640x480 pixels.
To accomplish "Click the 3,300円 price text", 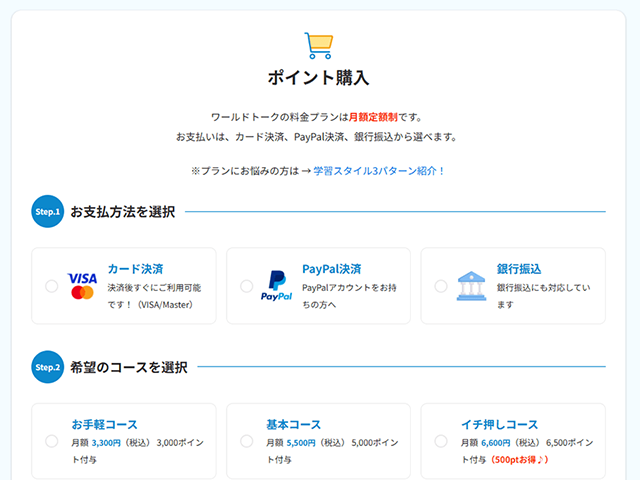I will point(106,443).
